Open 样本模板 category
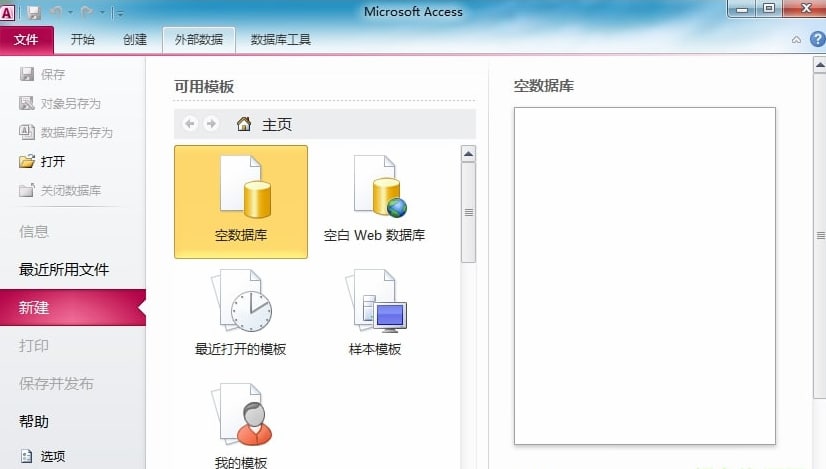This screenshot has height=469, width=826. pos(375,313)
